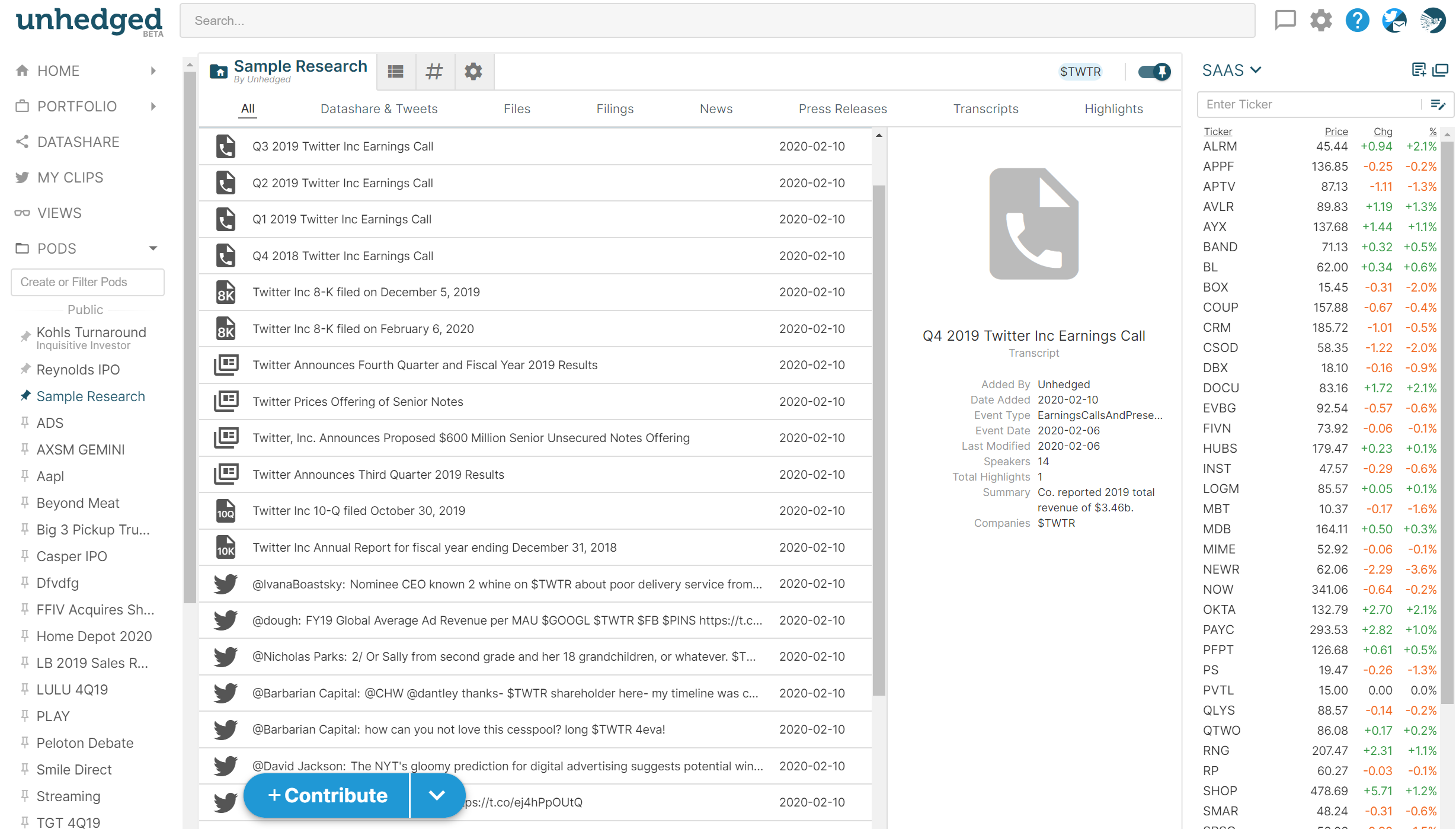Viewport: 1456px width, 829px height.
Task: Open Q3 2019 Twitter Inc Earnings Call
Action: (343, 146)
